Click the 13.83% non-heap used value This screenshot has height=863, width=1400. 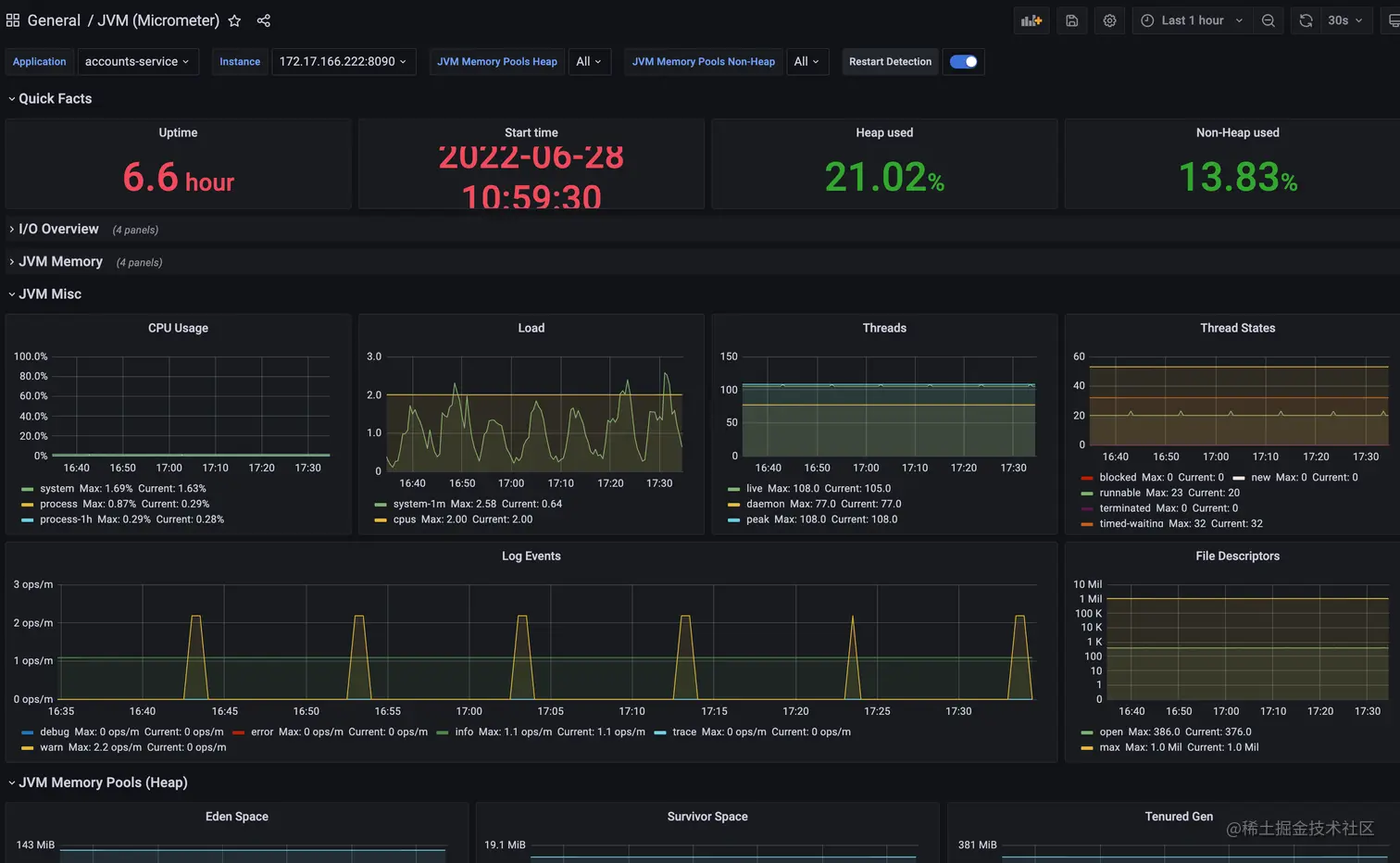click(x=1238, y=177)
